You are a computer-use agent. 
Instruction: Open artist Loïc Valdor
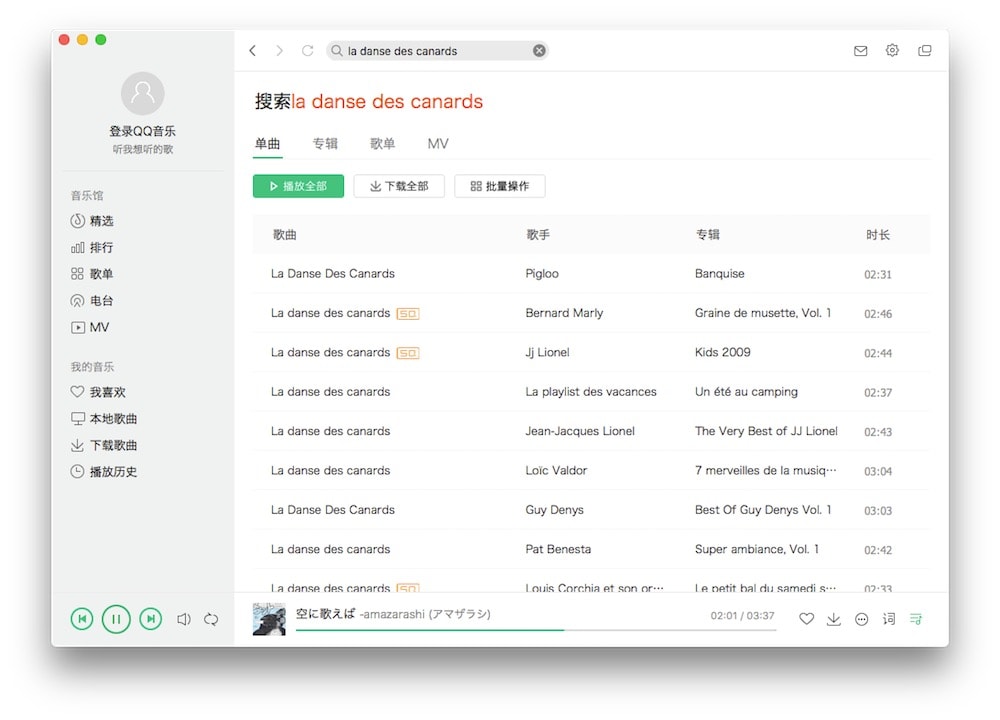(556, 471)
